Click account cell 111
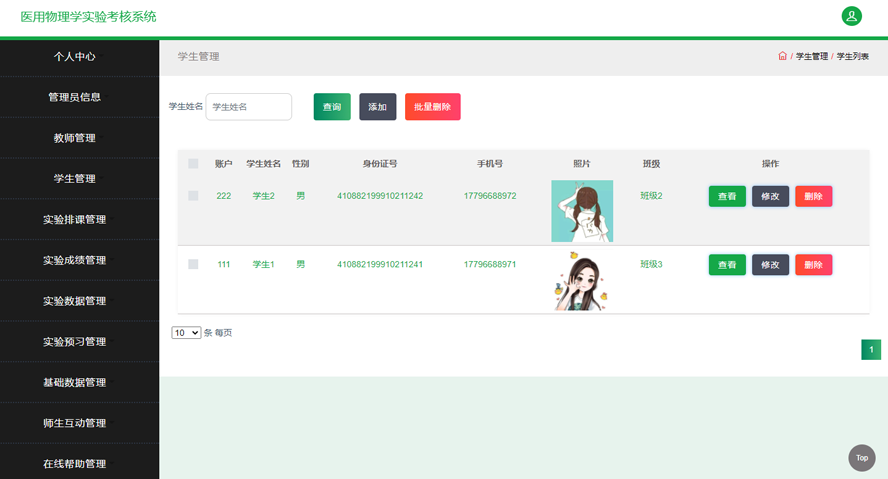The width and height of the screenshot is (888, 479). pyautogui.click(x=224, y=264)
